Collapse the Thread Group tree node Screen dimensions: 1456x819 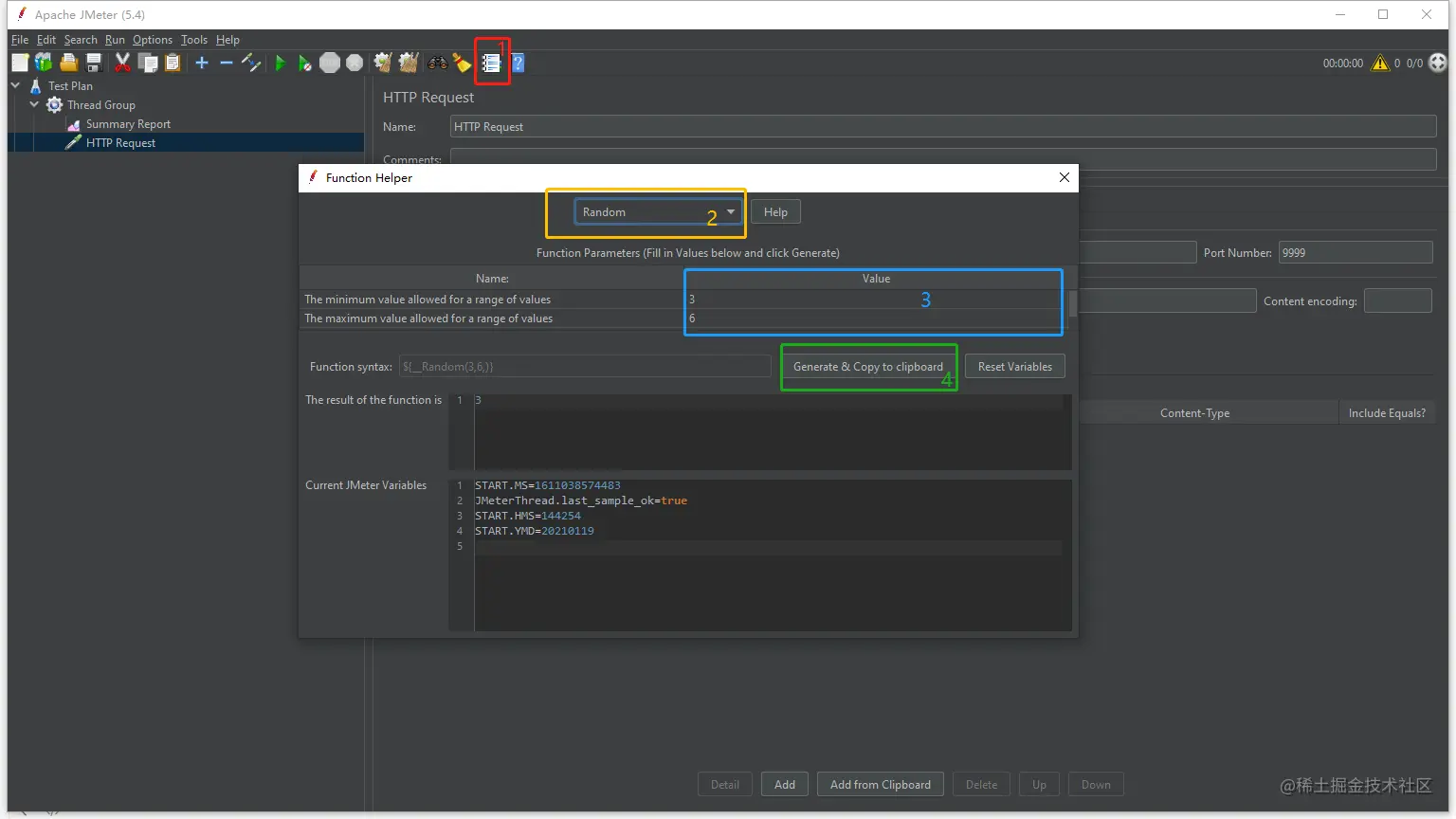[34, 105]
